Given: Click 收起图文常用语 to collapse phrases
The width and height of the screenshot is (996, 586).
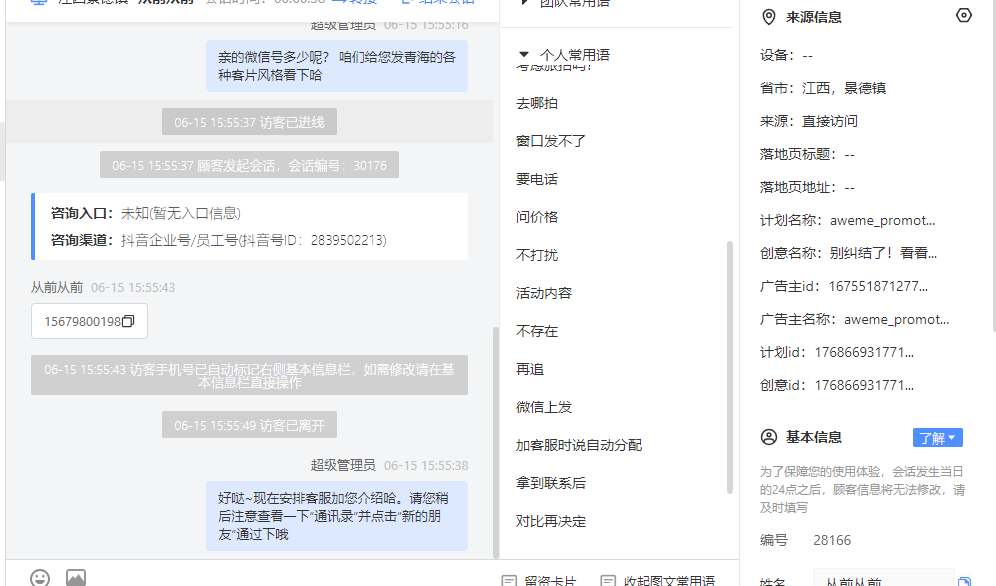Looking at the screenshot, I should click(x=658, y=581).
